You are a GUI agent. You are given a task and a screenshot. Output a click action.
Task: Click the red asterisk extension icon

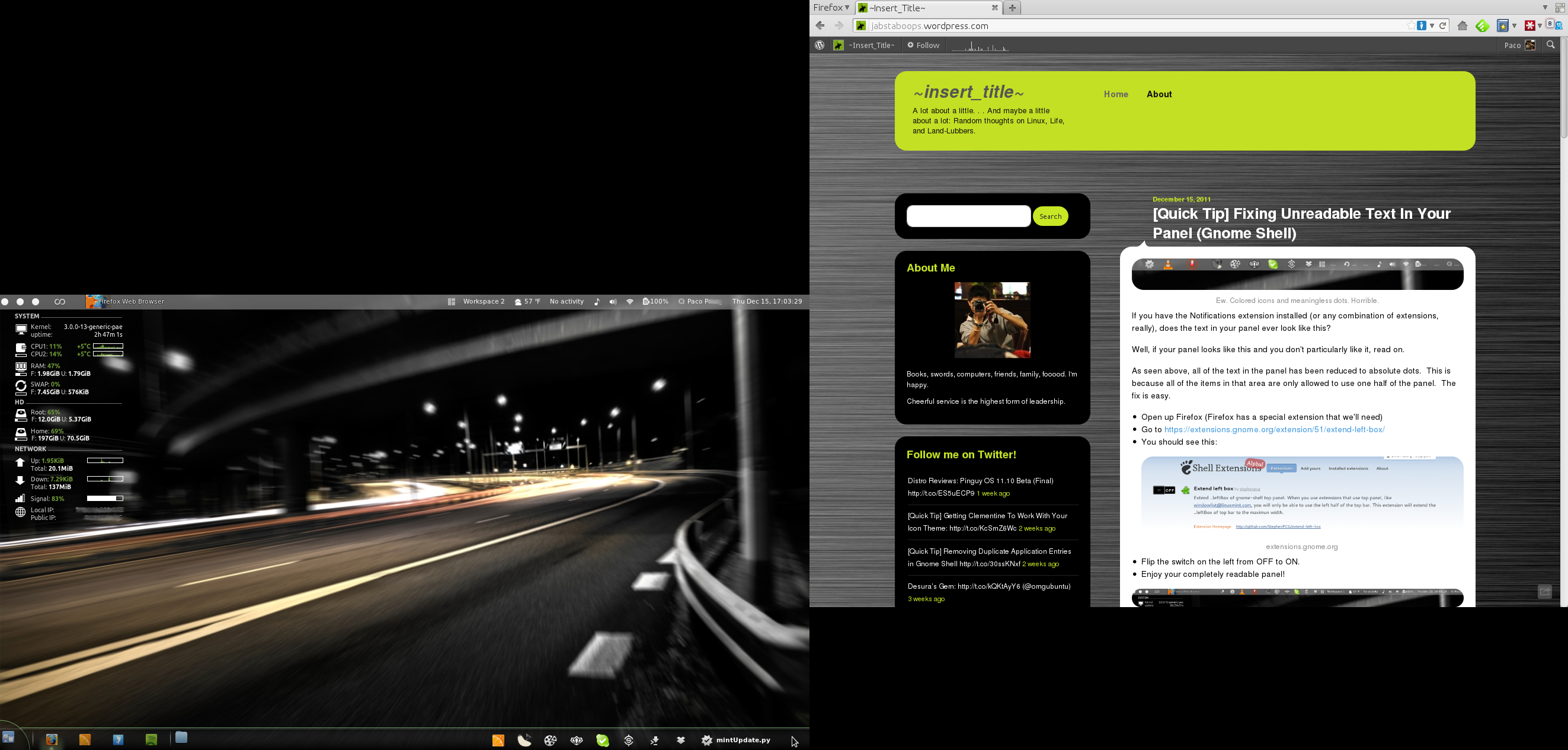click(x=1529, y=25)
